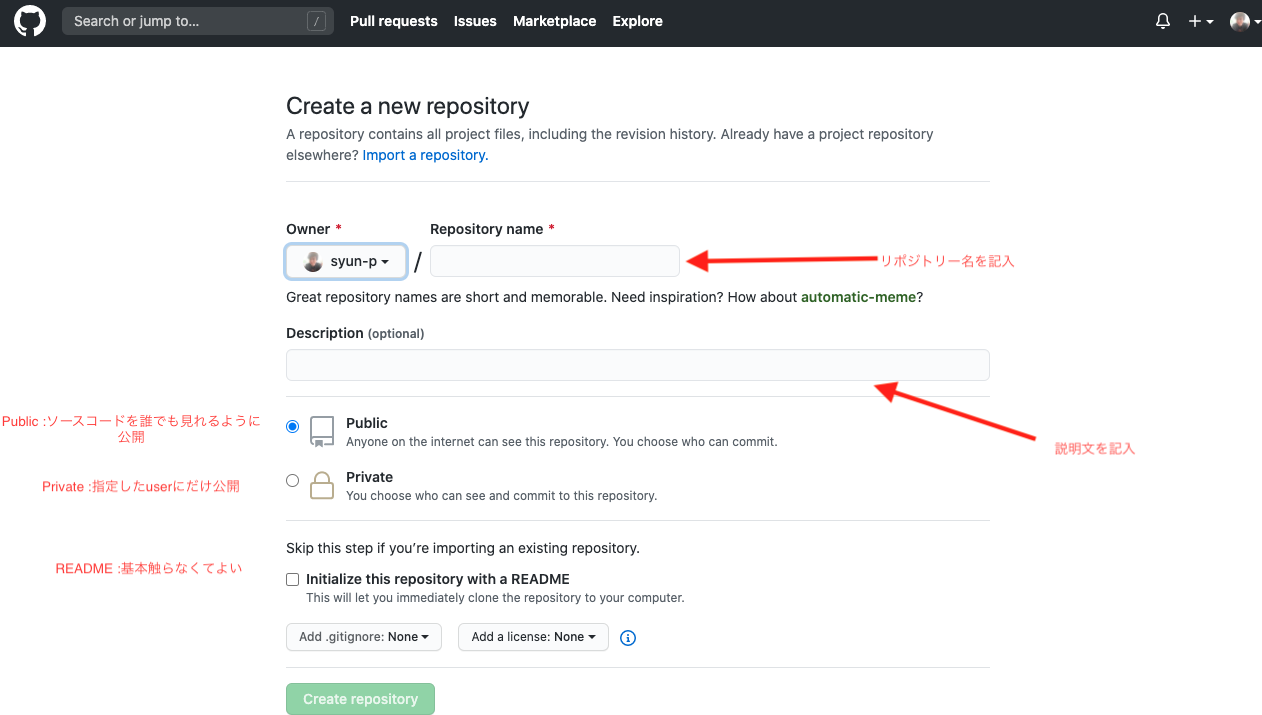Click the Private option label

coord(369,477)
